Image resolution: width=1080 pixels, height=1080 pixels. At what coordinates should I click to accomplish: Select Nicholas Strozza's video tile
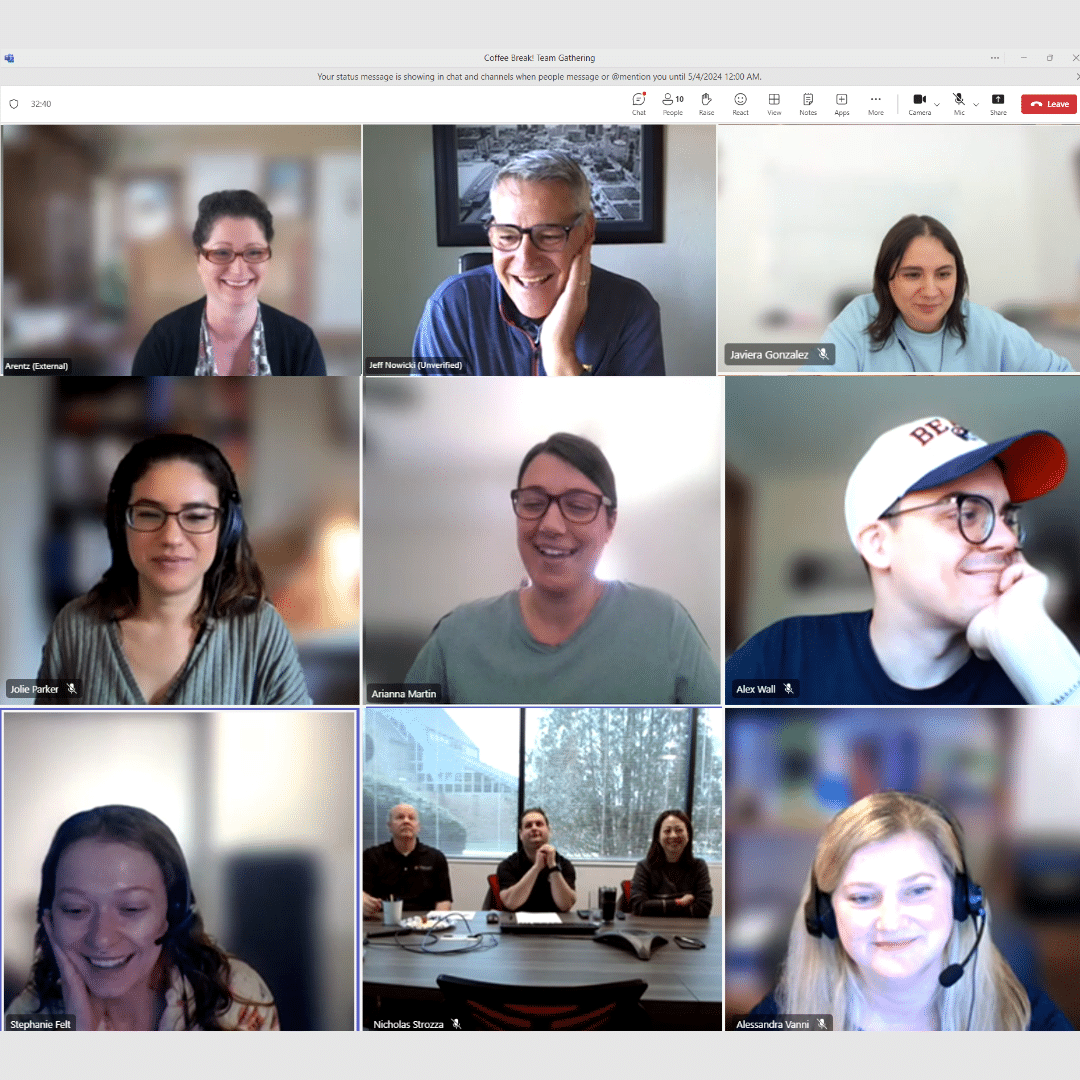[x=540, y=870]
